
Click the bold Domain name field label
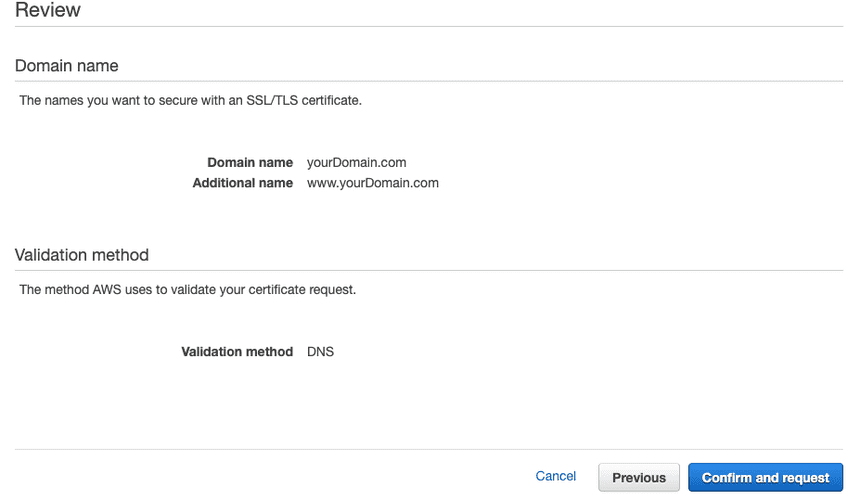click(x=250, y=163)
